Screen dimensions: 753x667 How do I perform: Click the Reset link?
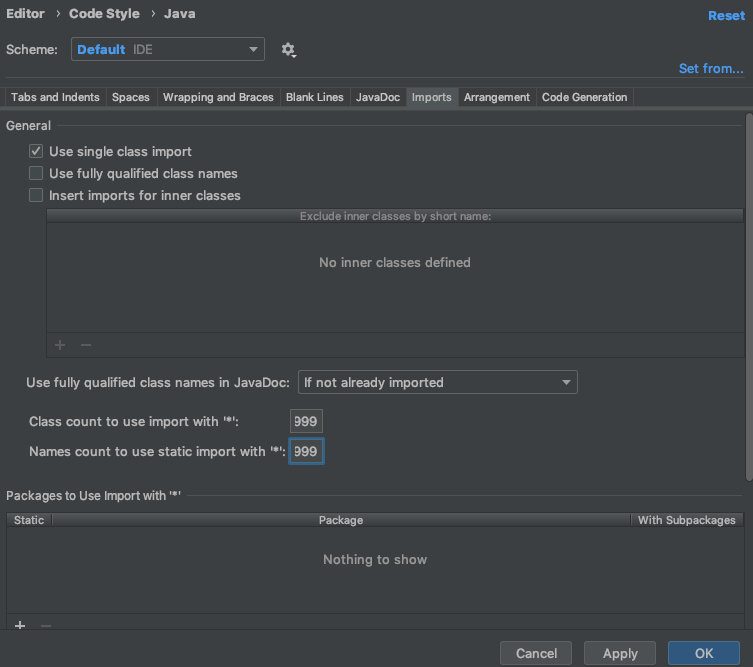tap(726, 15)
